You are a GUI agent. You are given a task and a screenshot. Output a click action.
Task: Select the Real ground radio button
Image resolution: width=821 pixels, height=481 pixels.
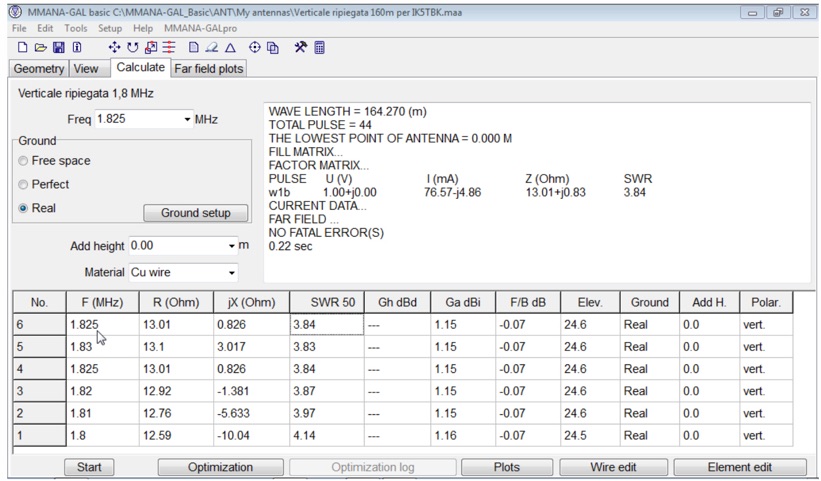pos(23,209)
